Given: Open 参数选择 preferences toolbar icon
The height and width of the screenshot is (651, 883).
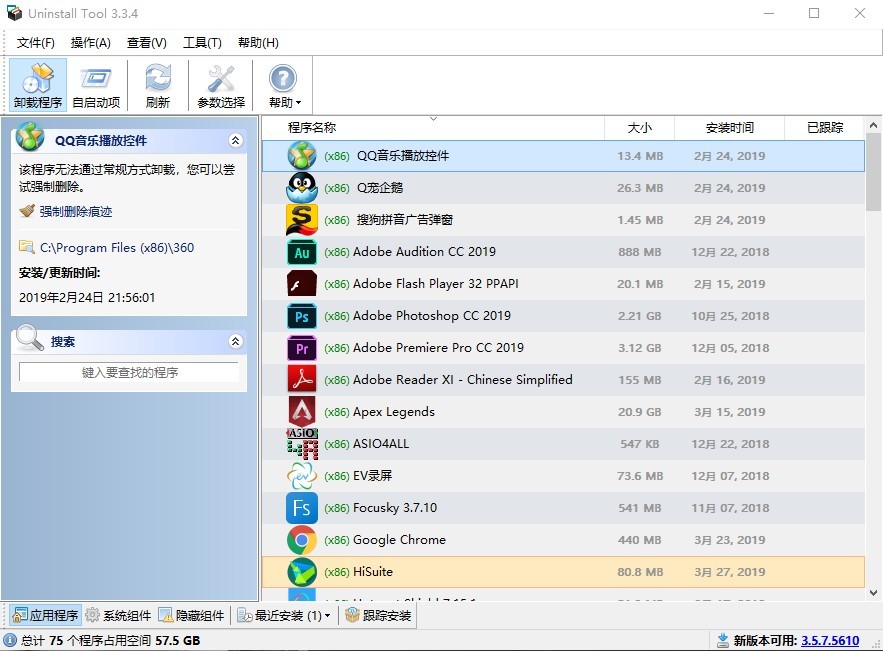Looking at the screenshot, I should pos(221,85).
